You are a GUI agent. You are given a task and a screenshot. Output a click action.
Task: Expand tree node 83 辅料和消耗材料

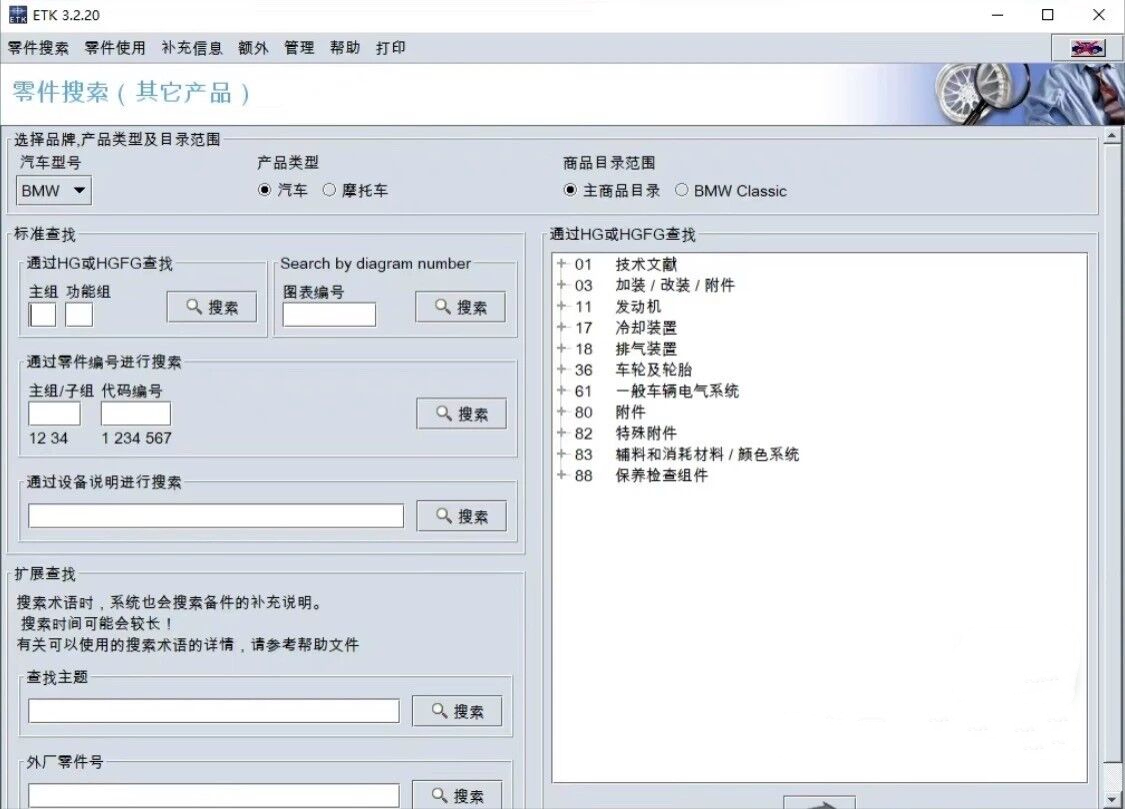pos(562,454)
